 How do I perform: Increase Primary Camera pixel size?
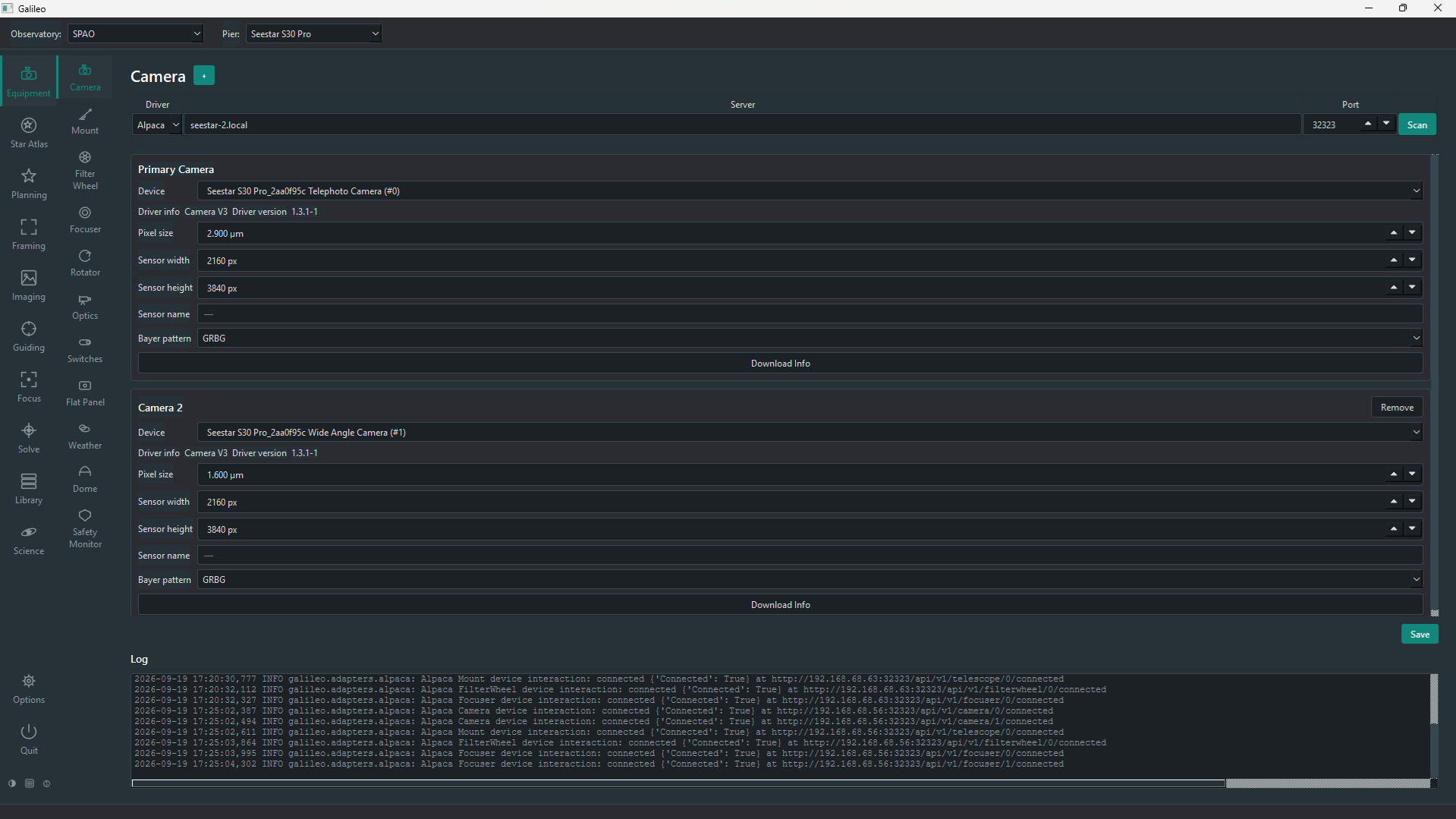[1394, 233]
